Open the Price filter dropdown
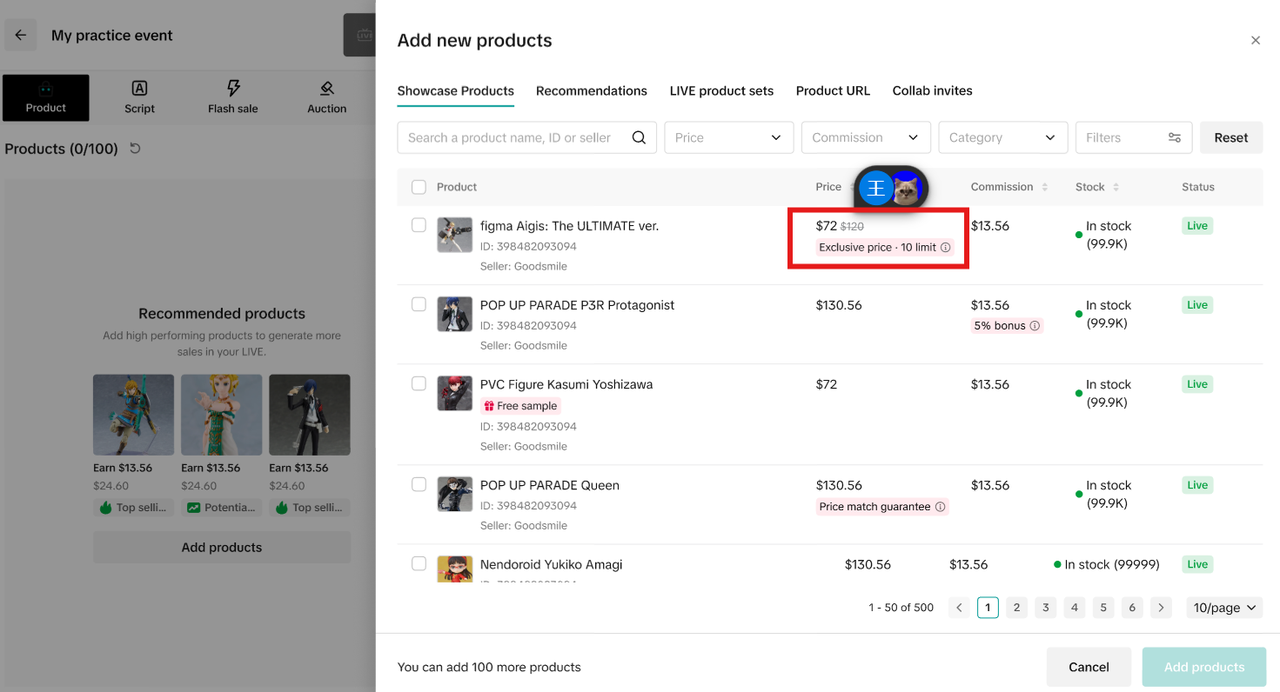This screenshot has width=1280, height=692. 728,138
